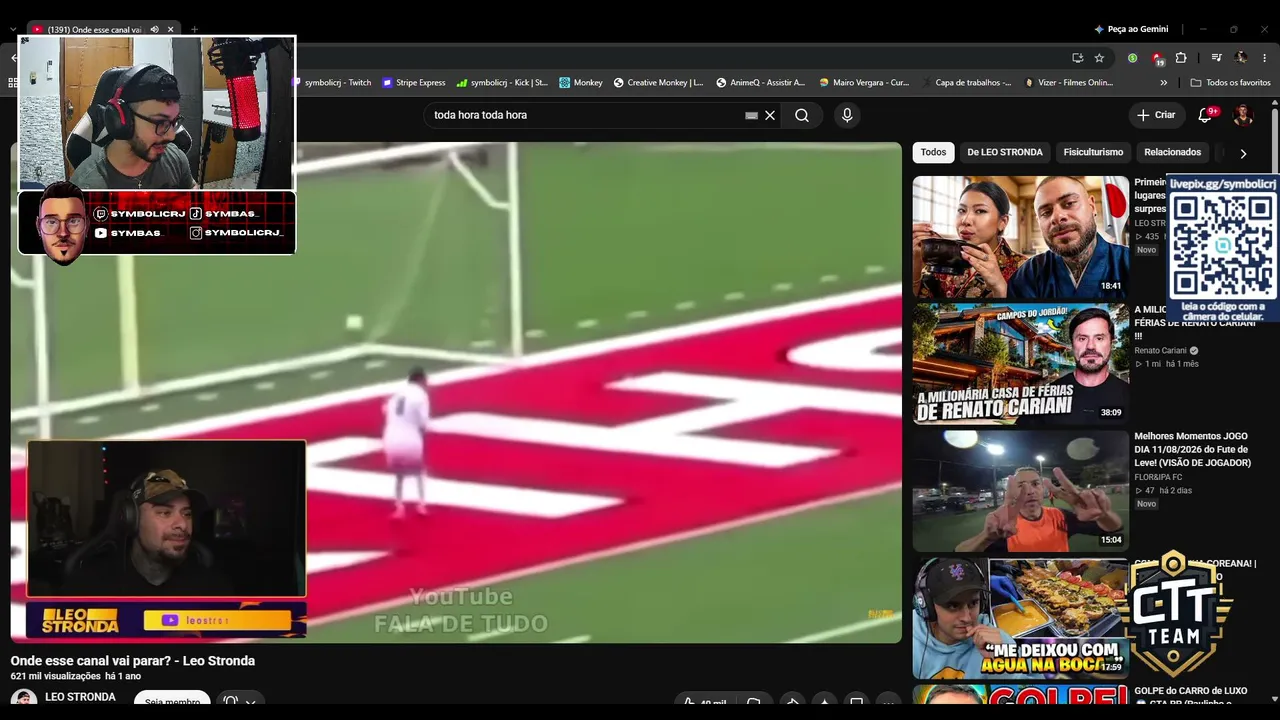Click the main video player
This screenshot has width=1280, height=720.
click(456, 392)
